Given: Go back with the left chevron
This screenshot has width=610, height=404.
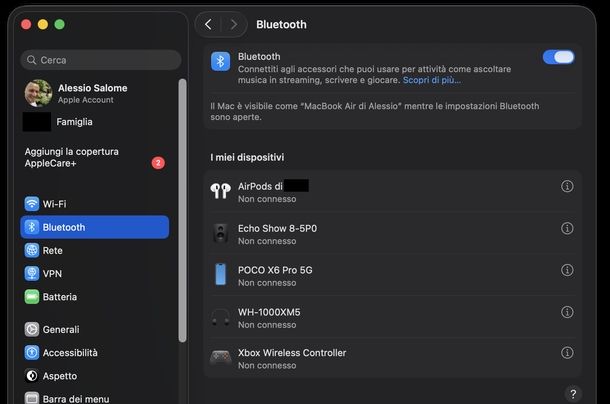Looking at the screenshot, I should click(x=208, y=24).
